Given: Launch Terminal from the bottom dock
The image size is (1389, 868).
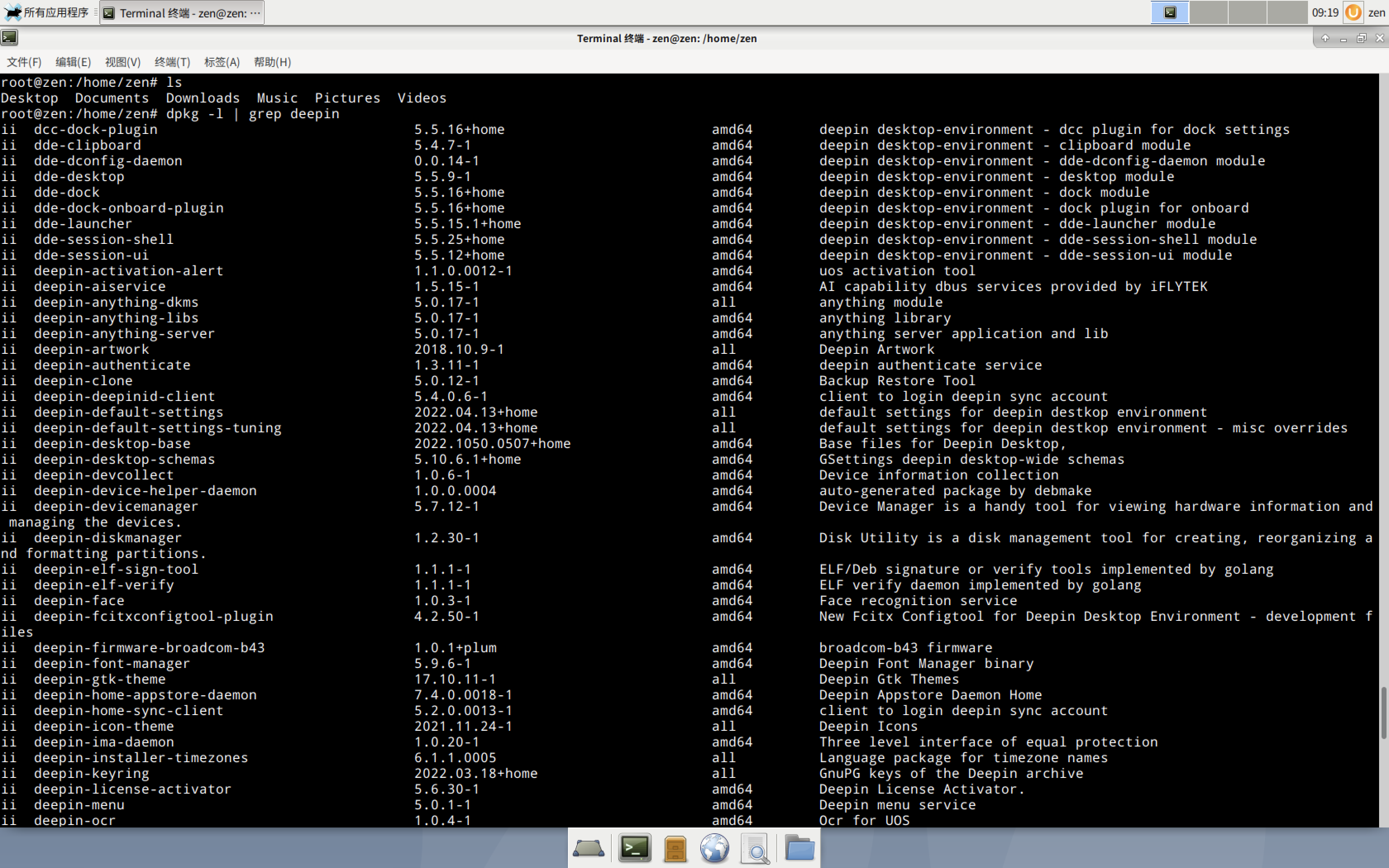Looking at the screenshot, I should click(x=635, y=848).
